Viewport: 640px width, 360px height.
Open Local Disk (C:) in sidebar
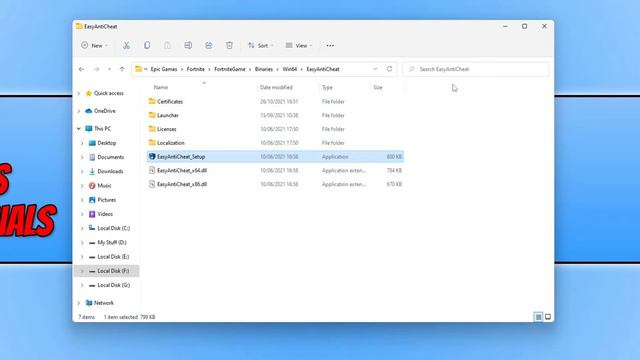pyautogui.click(x=113, y=228)
